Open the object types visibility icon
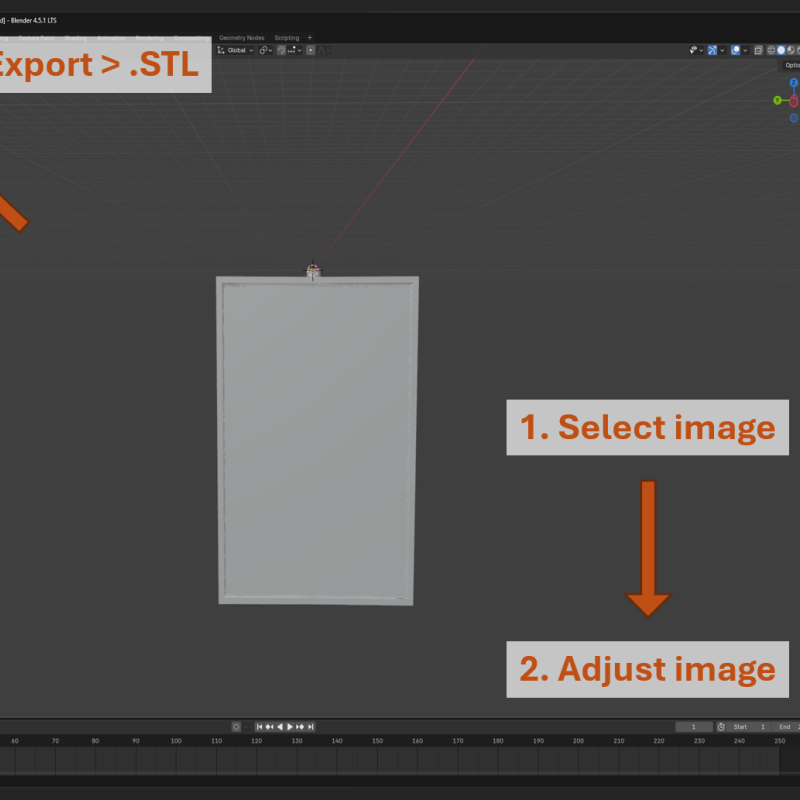 click(x=693, y=50)
